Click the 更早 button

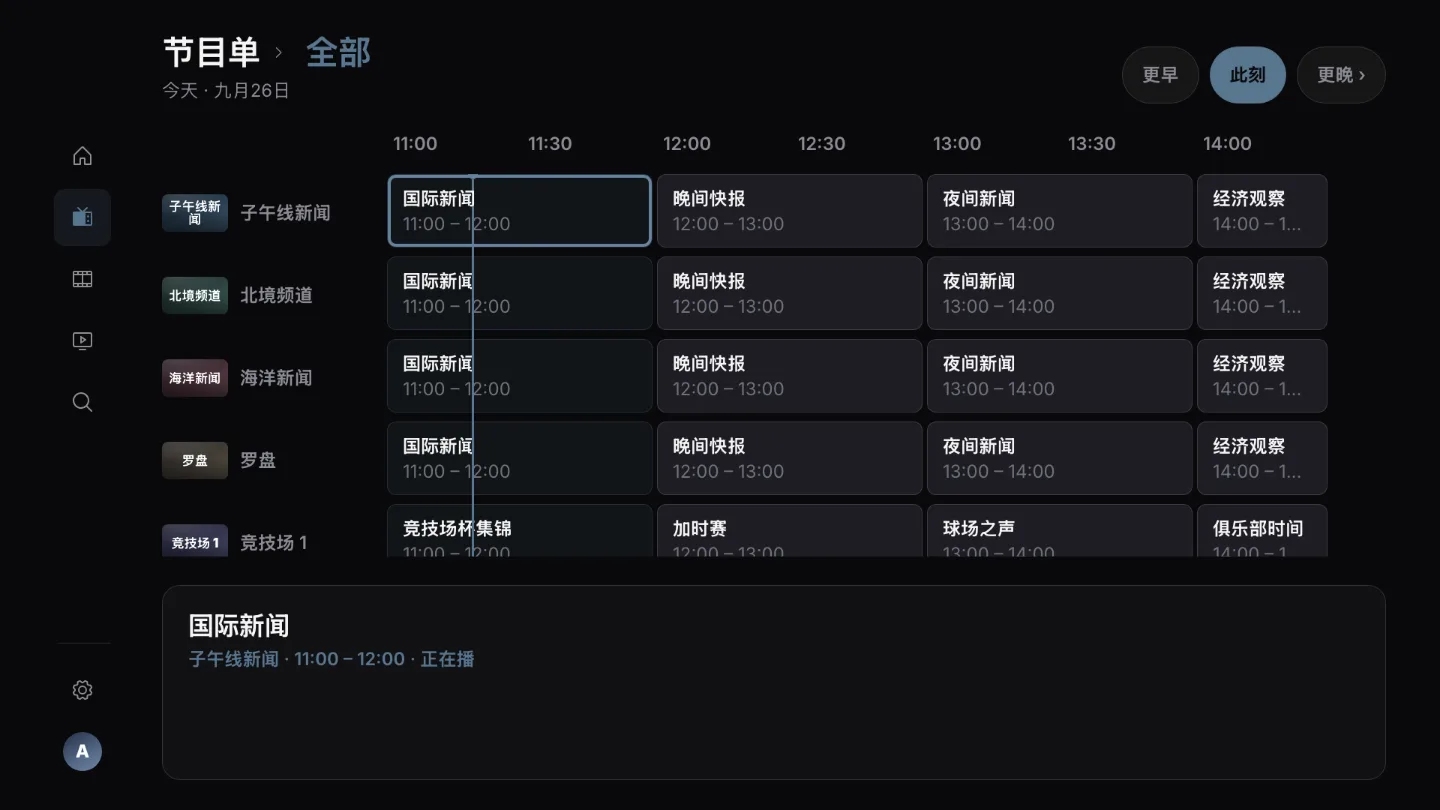(1160, 75)
